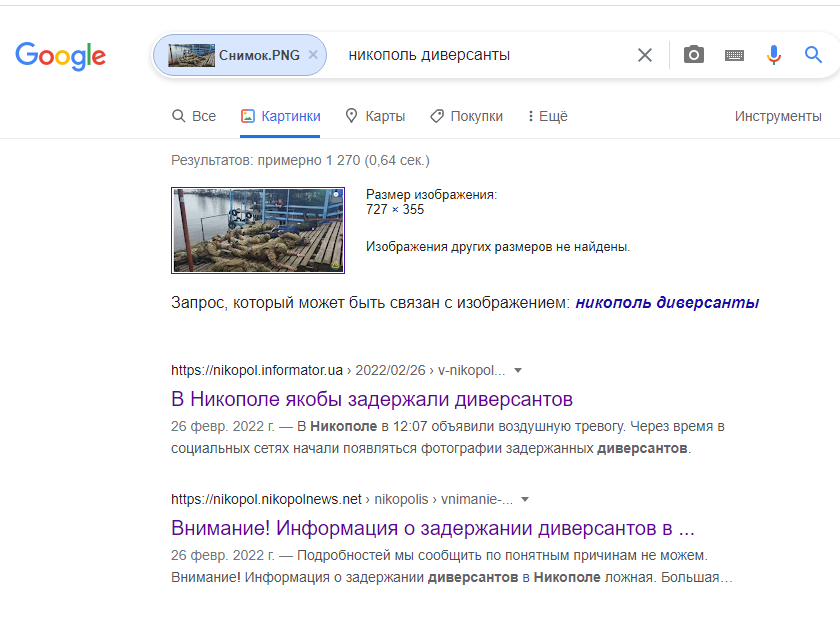Clear the search query with the X icon

click(x=645, y=55)
